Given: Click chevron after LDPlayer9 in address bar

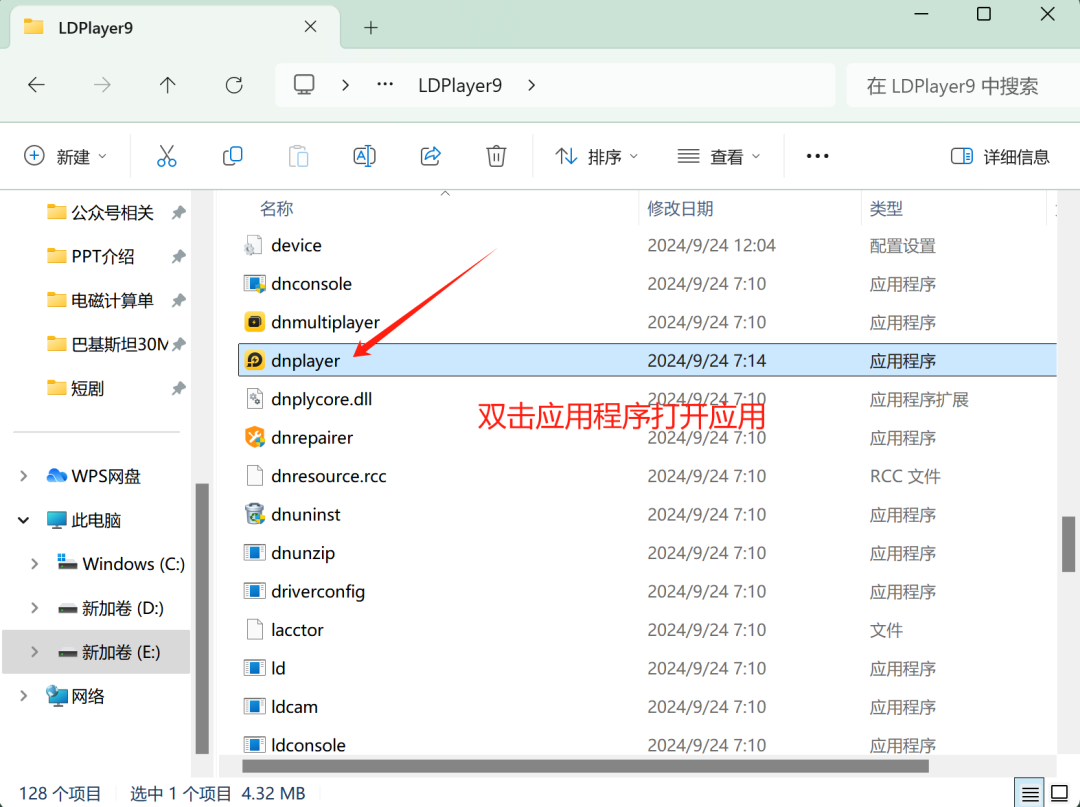Looking at the screenshot, I should [531, 85].
